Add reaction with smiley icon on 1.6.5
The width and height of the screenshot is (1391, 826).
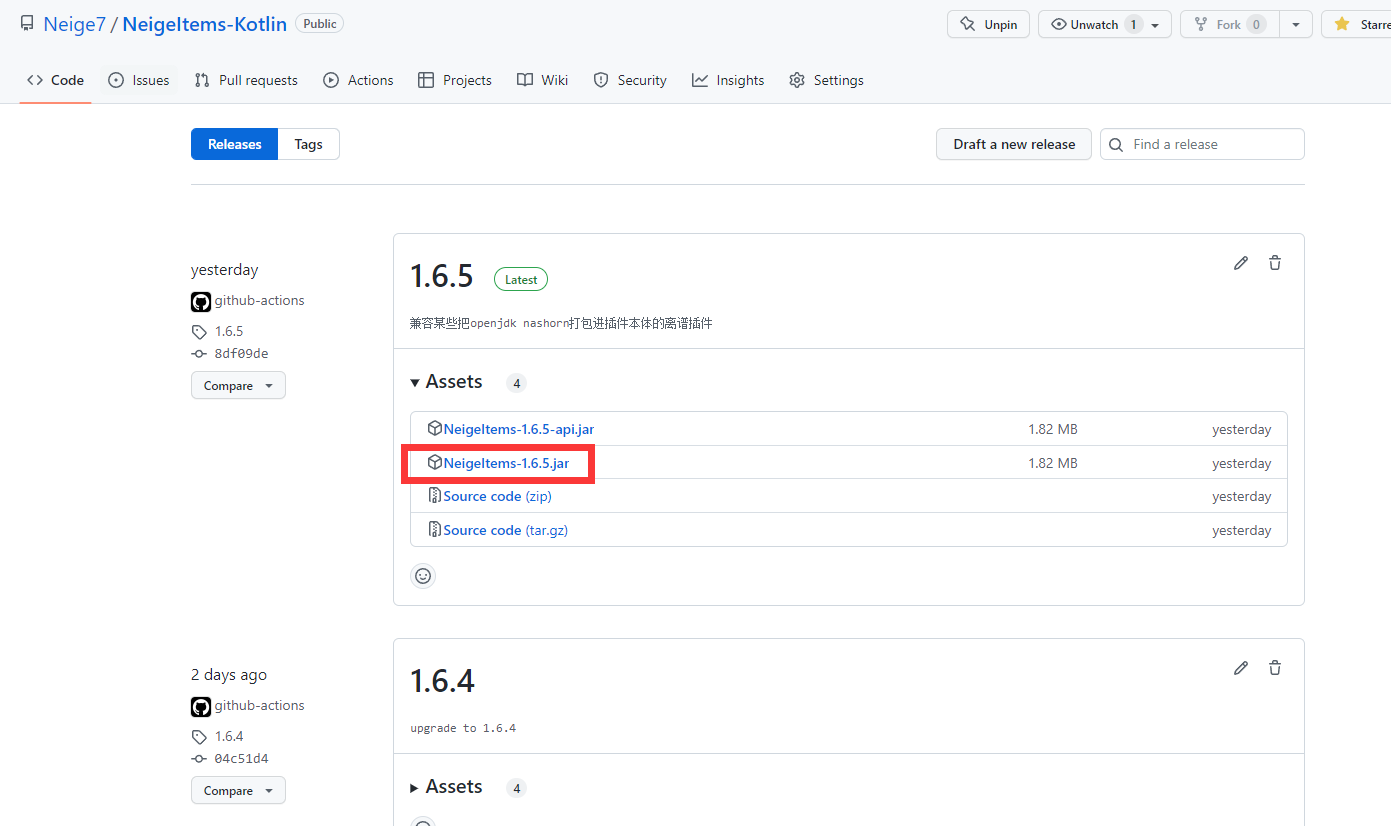pos(423,576)
